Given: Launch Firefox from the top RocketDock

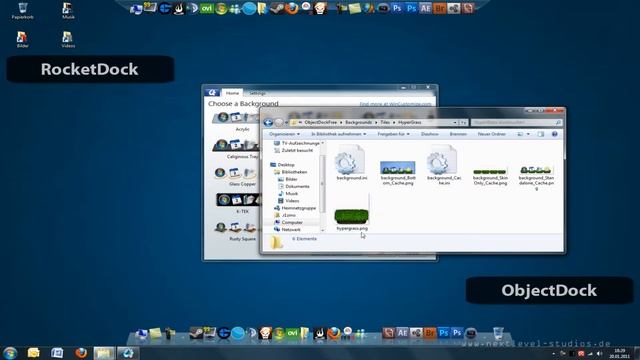Looking at the screenshot, I should (x=292, y=8).
